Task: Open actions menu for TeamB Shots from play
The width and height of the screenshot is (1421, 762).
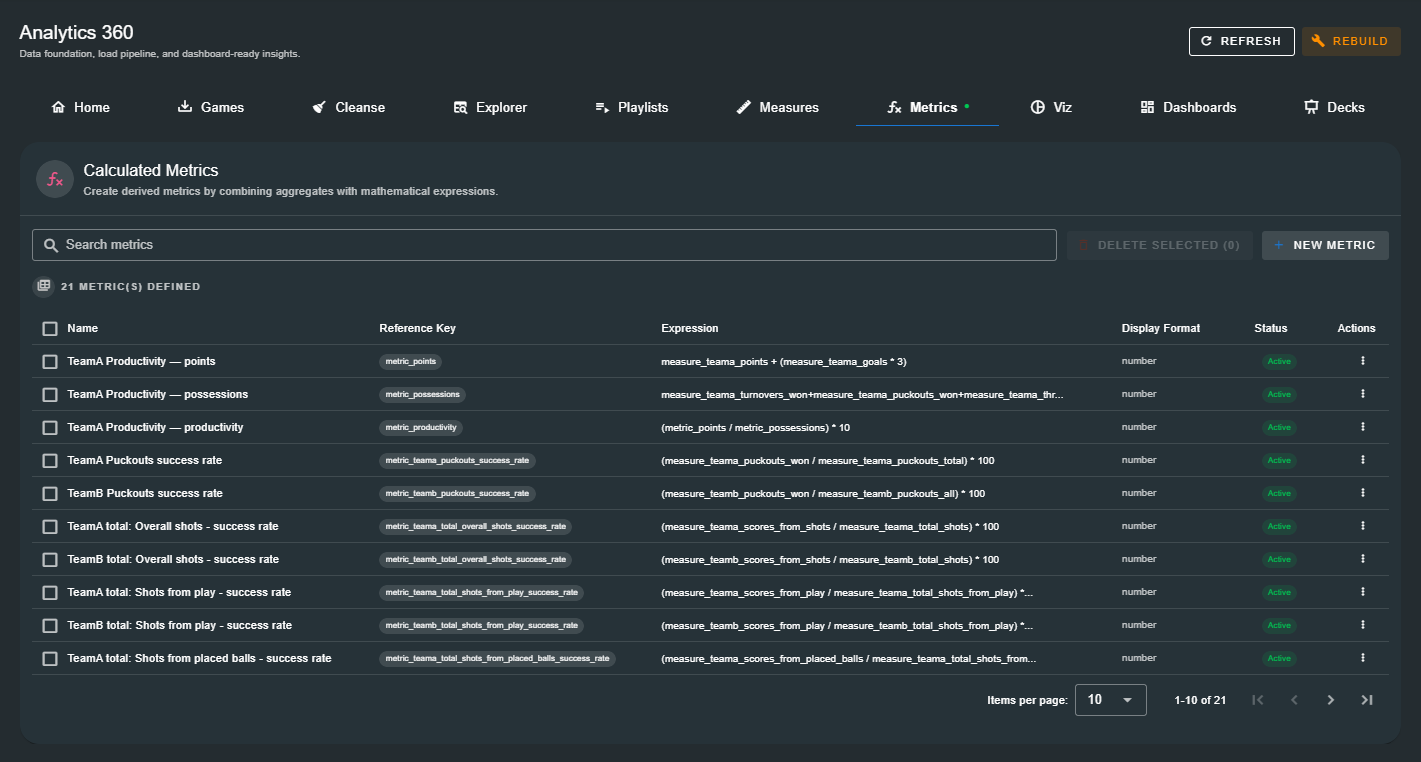Action: click(1362, 625)
